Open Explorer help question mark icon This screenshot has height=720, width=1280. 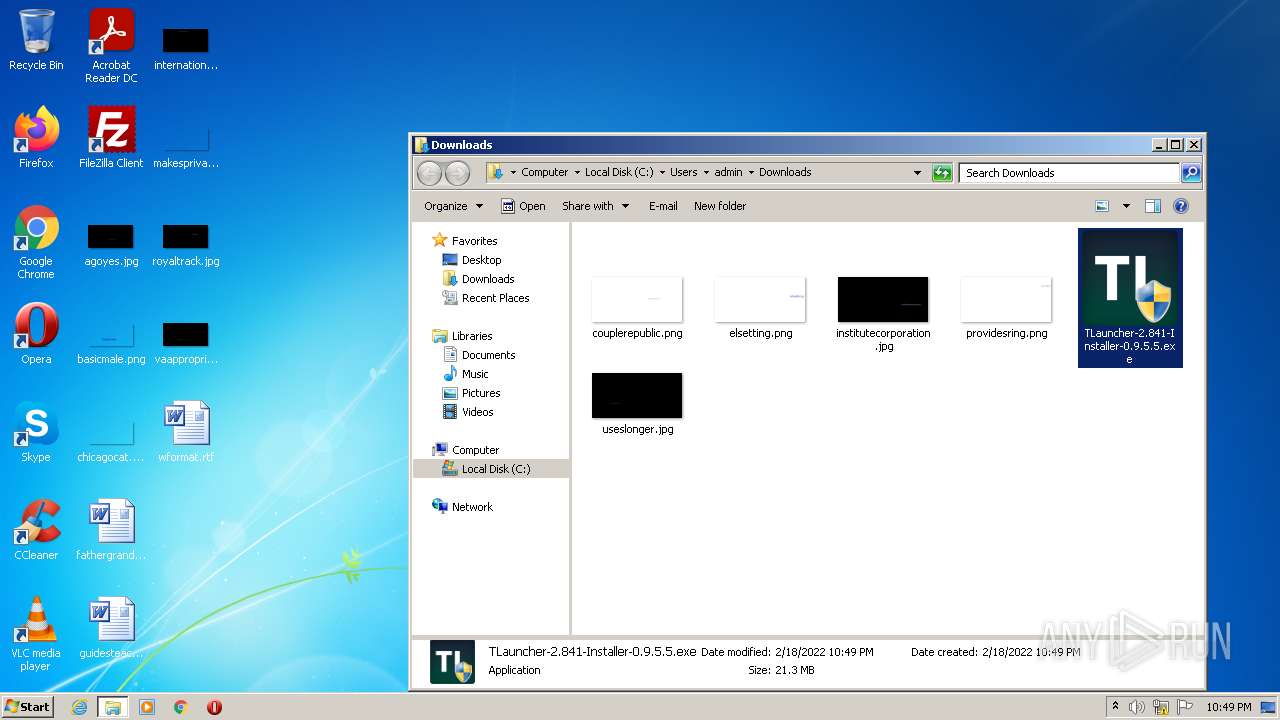pos(1181,206)
